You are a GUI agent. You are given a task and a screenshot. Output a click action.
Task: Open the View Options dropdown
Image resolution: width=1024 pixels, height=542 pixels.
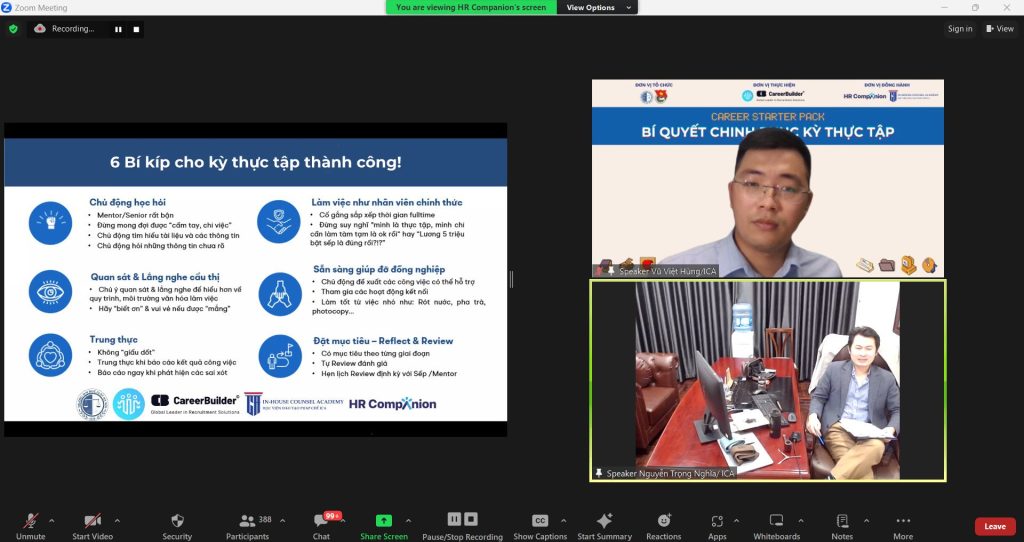[597, 7]
